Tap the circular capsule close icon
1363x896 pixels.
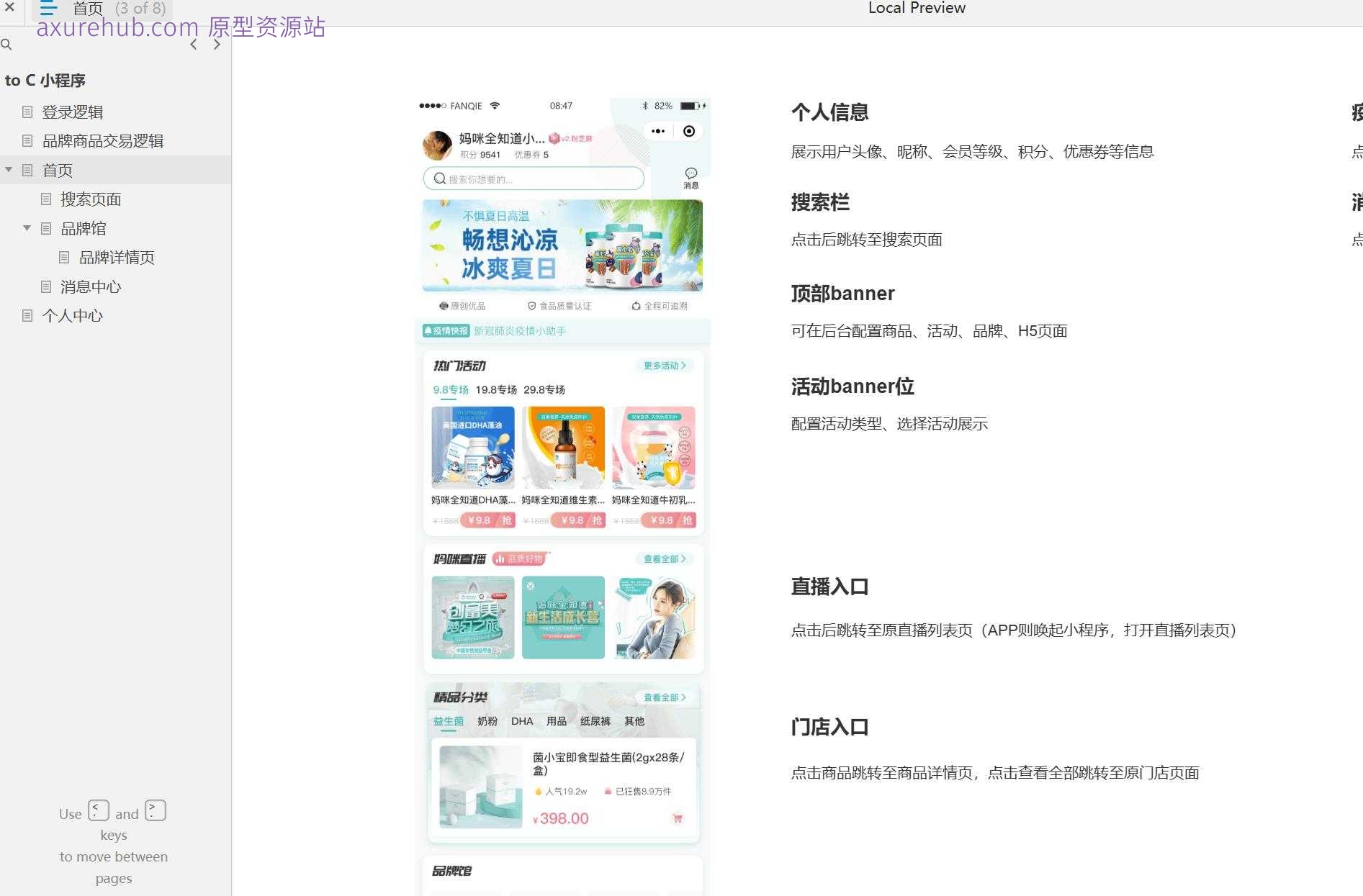click(689, 131)
